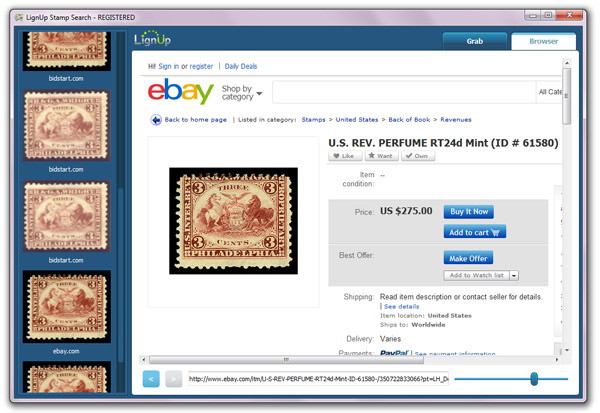Click the blue Back to home page arrow icon
The width and height of the screenshot is (600, 413).
[x=156, y=120]
